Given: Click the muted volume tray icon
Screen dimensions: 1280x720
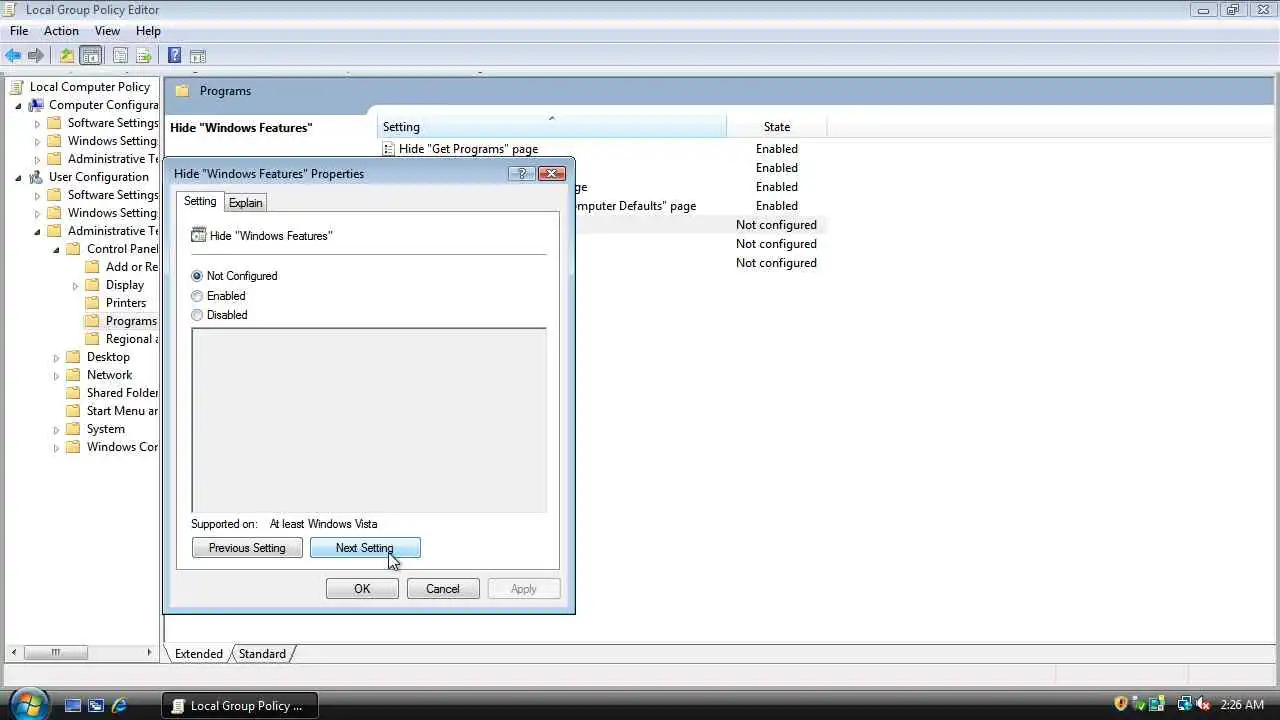Looking at the screenshot, I should click(1203, 704).
